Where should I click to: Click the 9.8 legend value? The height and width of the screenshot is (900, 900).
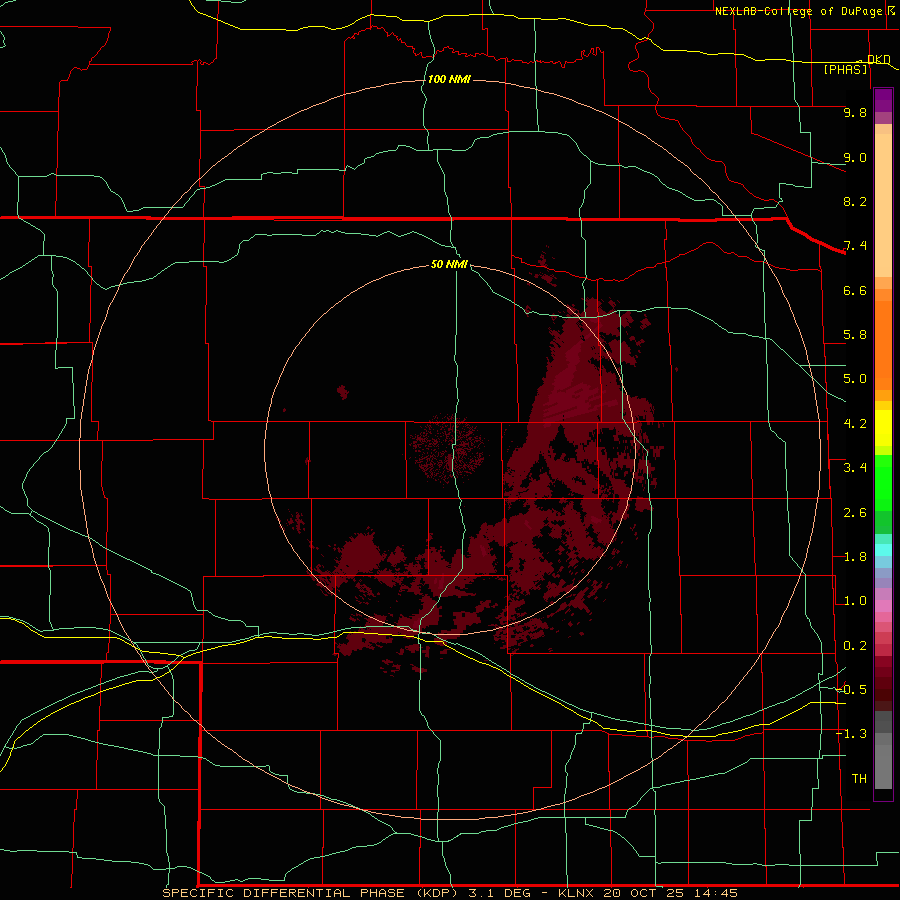click(855, 112)
